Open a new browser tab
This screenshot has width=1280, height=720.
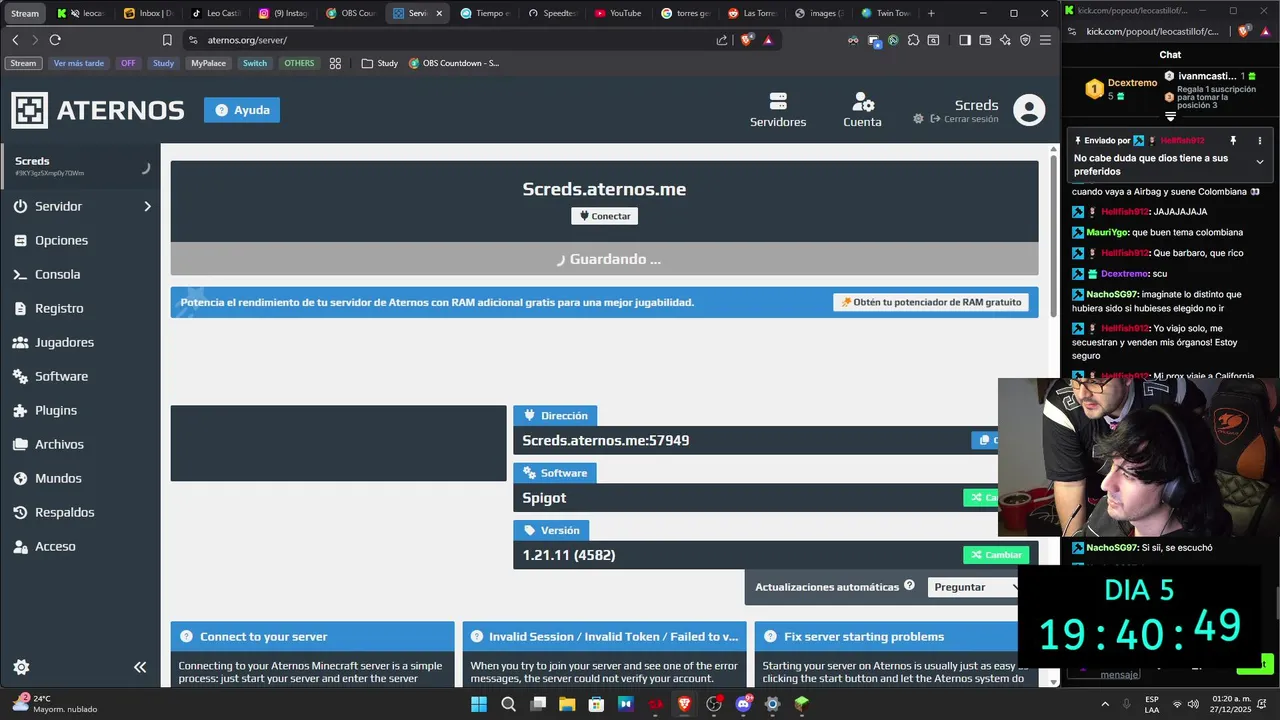[931, 13]
